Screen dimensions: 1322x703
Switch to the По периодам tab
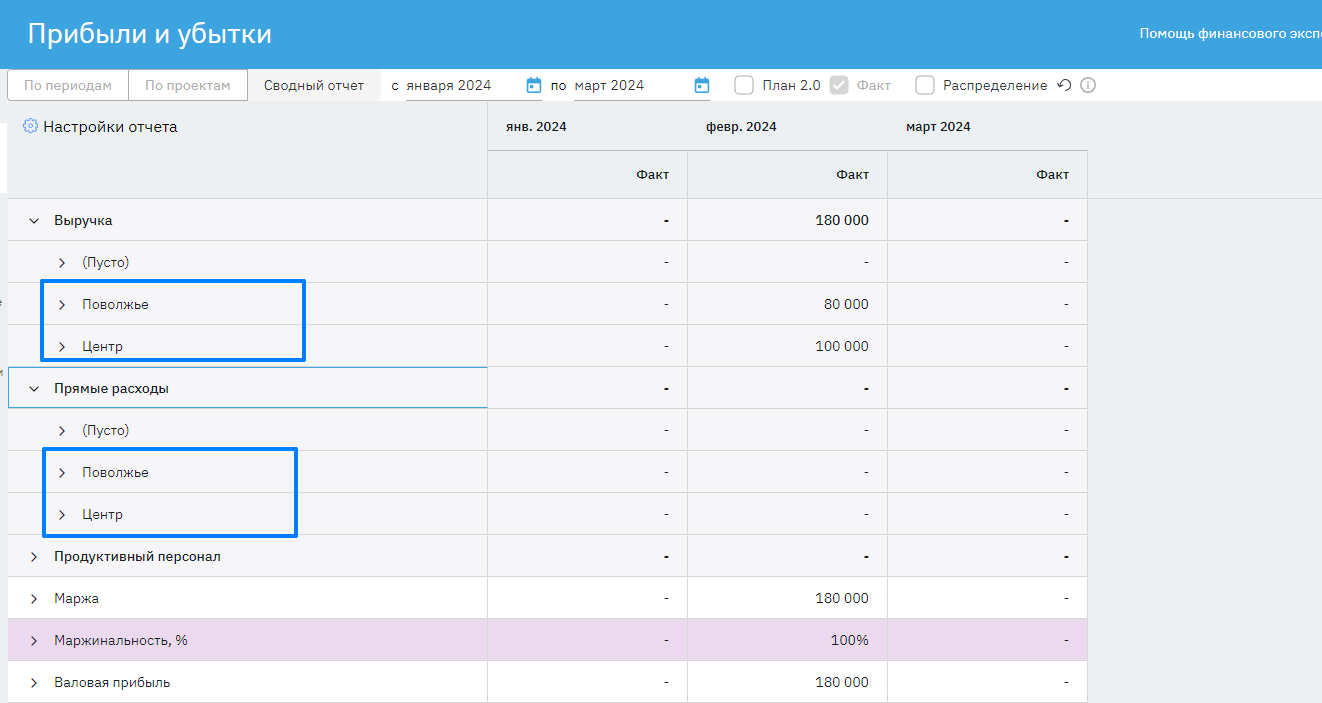click(68, 86)
